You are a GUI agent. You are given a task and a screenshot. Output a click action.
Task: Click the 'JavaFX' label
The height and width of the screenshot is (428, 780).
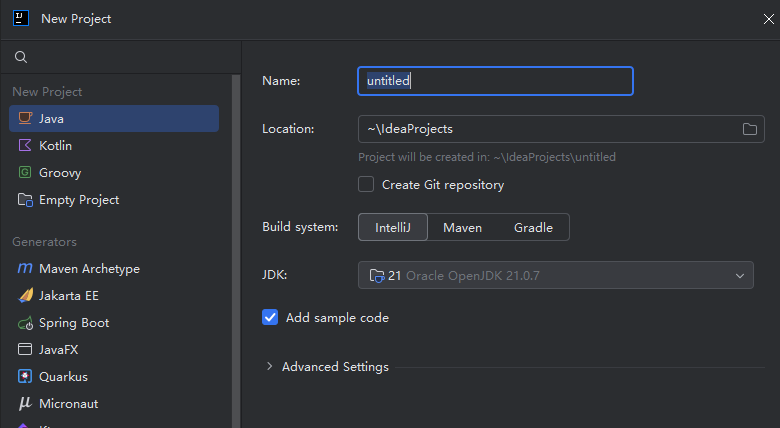tap(59, 350)
